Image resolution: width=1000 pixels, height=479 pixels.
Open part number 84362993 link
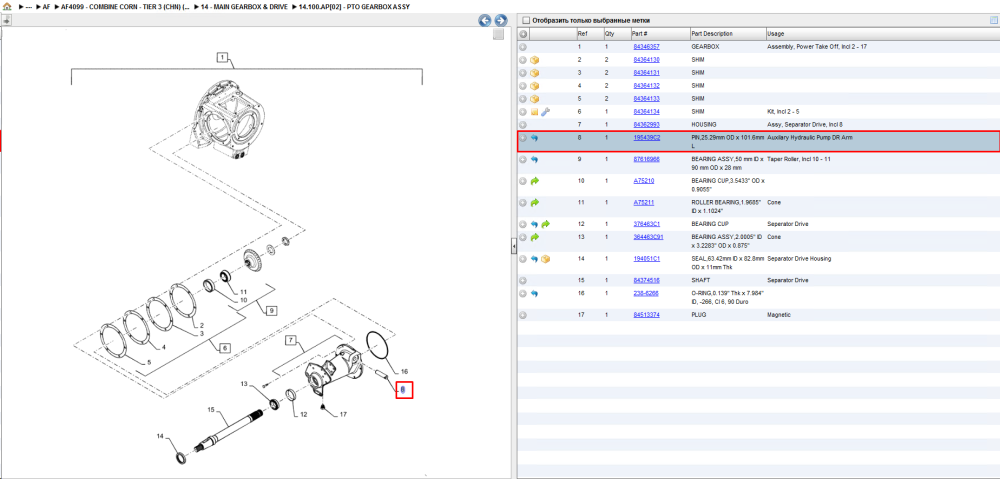pyautogui.click(x=646, y=124)
